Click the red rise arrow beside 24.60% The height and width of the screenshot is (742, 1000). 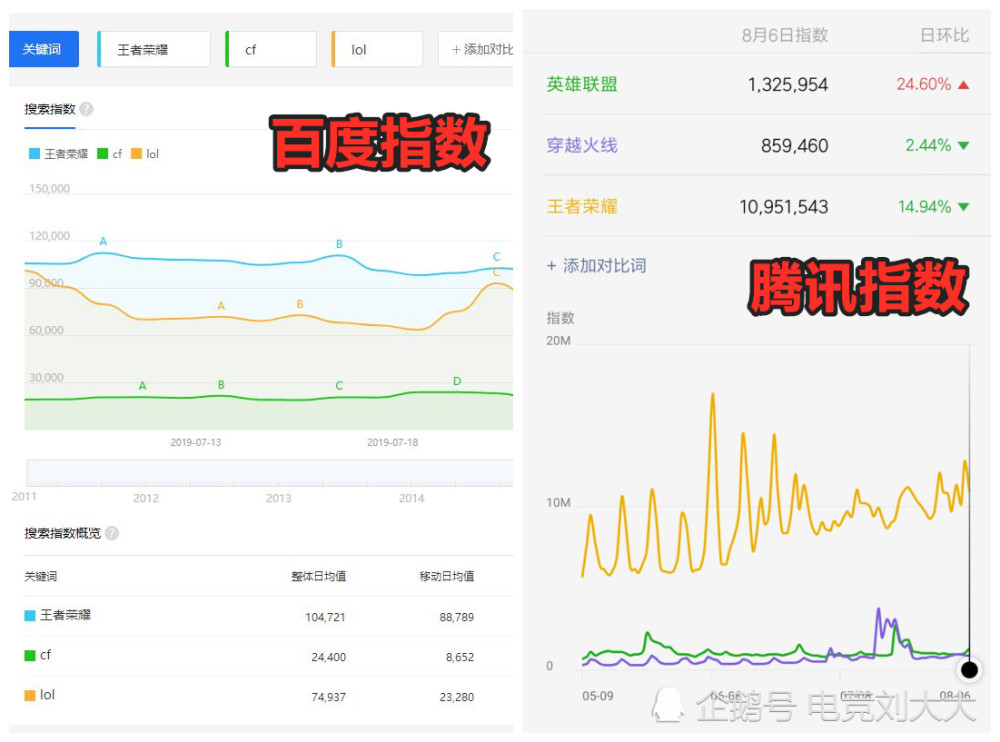click(x=962, y=85)
